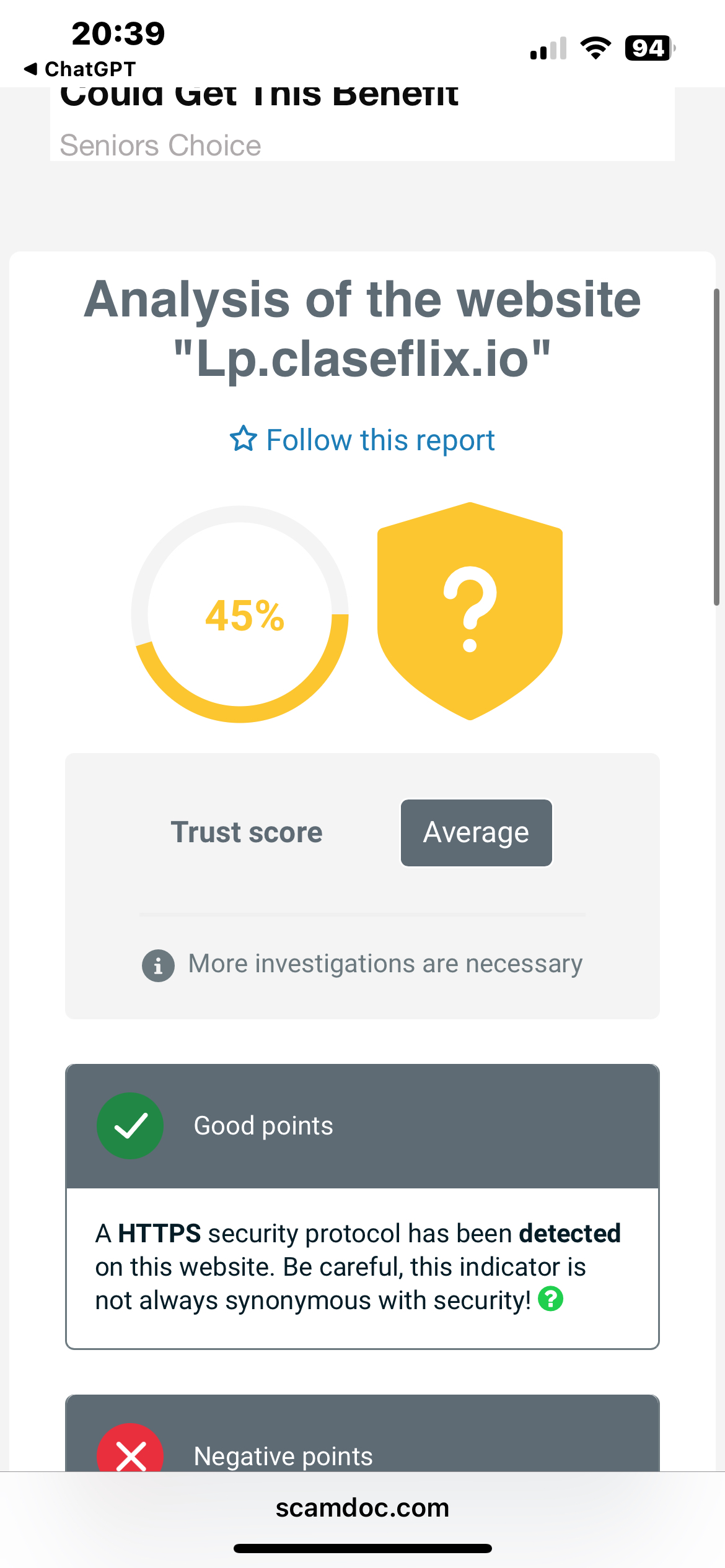This screenshot has height=1568, width=725.
Task: Click the page scrollbar on the right
Action: (x=716, y=446)
